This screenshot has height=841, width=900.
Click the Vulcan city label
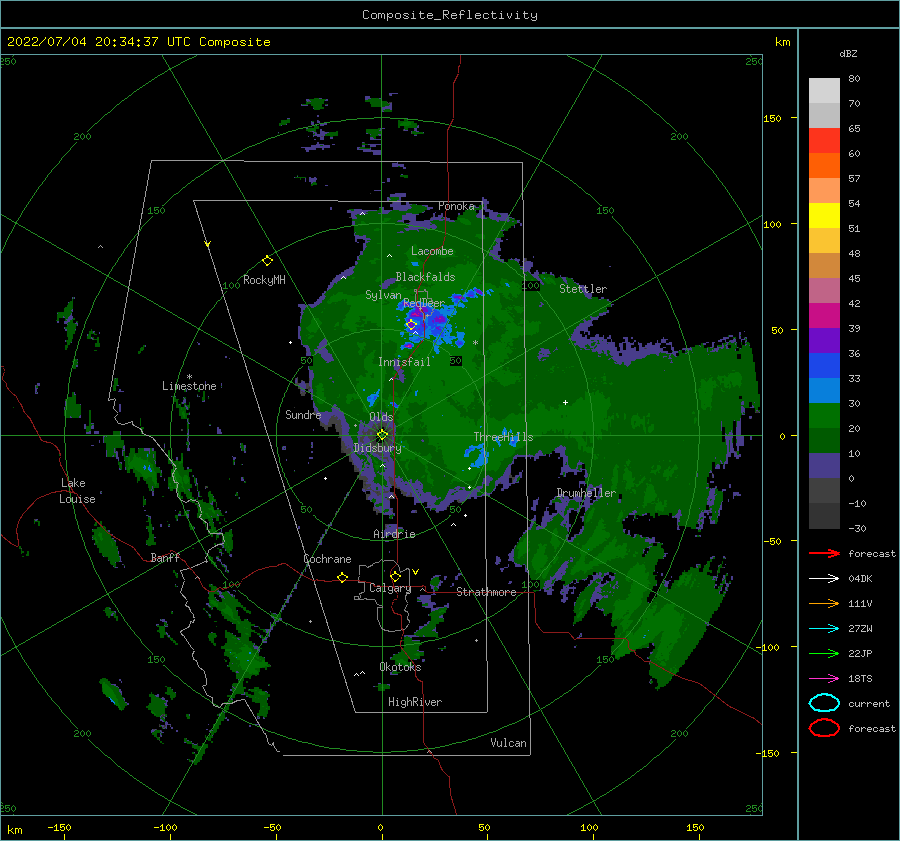click(508, 743)
